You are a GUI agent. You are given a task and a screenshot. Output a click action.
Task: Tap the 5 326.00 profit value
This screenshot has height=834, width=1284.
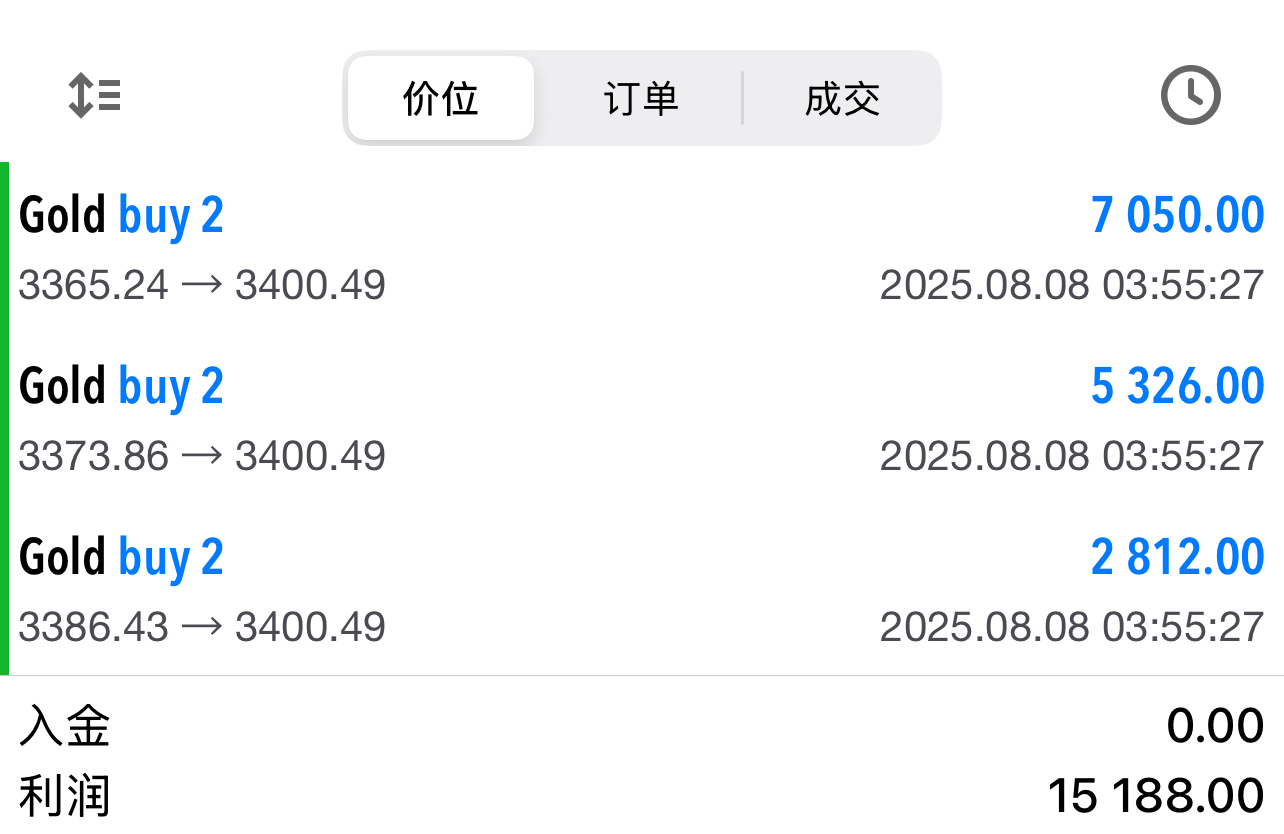[x=1178, y=386]
